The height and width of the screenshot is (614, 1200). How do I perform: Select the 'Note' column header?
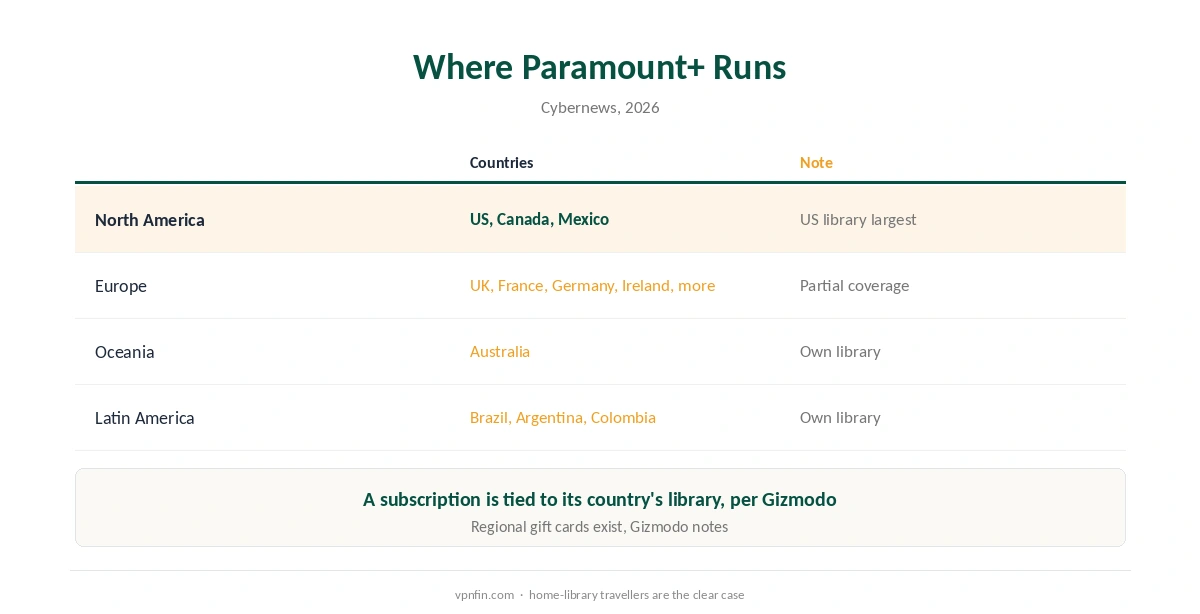pos(816,162)
